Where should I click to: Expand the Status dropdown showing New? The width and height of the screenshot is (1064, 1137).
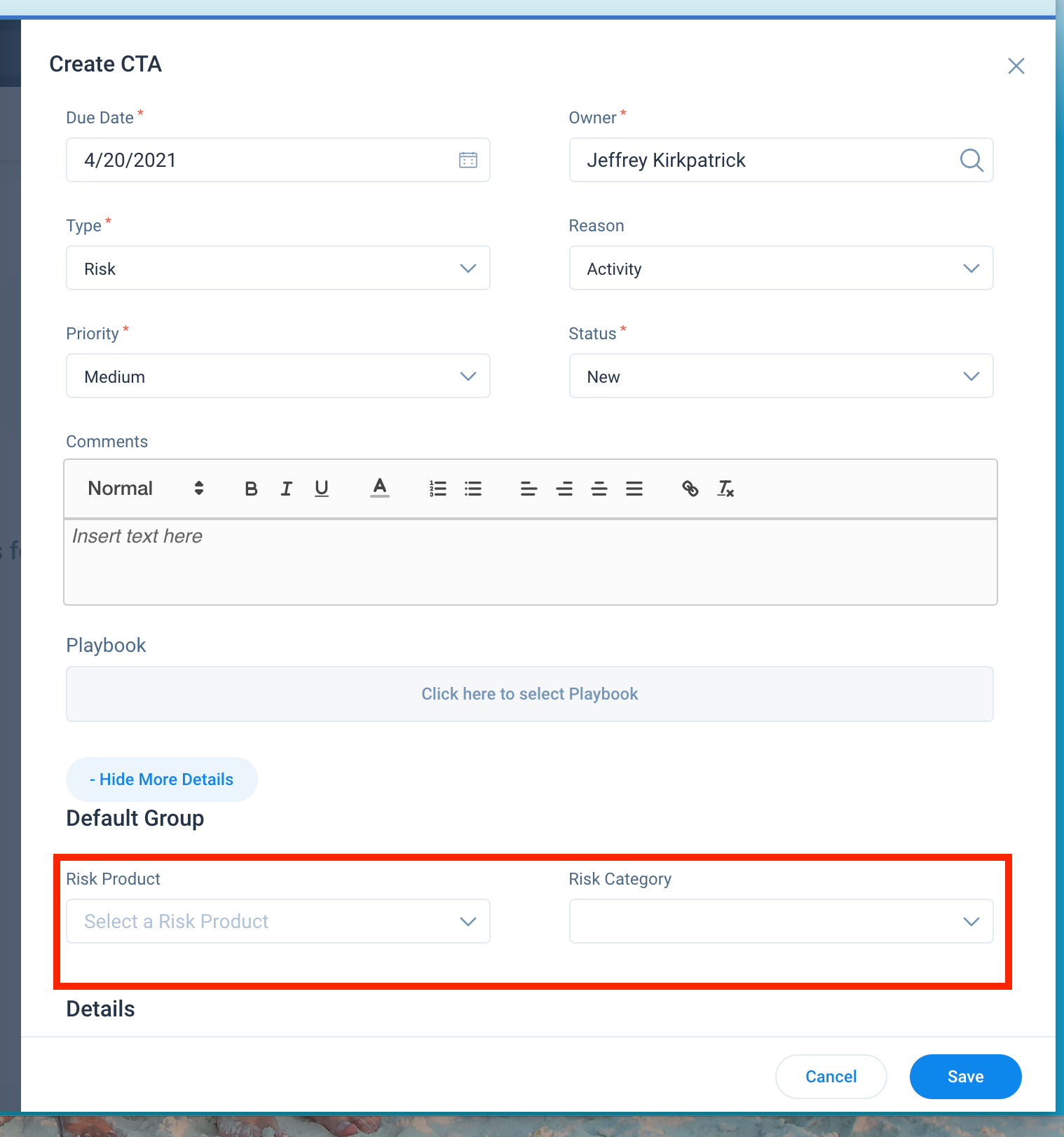pos(782,376)
